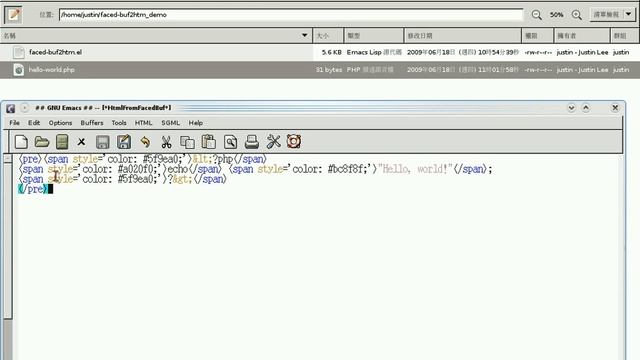
Task: Sort by the size column header
Action: tap(328, 36)
